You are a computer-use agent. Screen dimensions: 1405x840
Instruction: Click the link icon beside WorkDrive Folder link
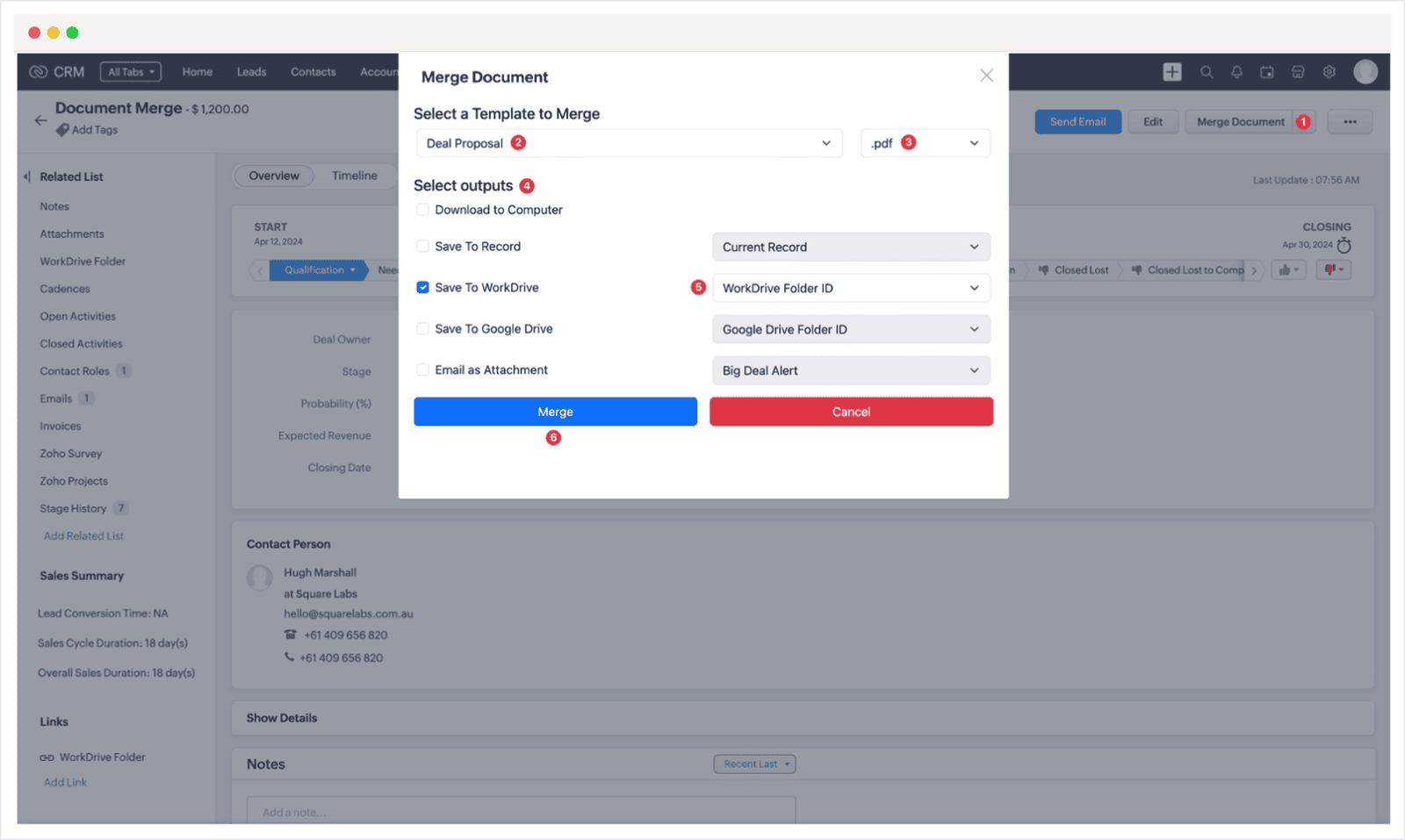coord(47,757)
